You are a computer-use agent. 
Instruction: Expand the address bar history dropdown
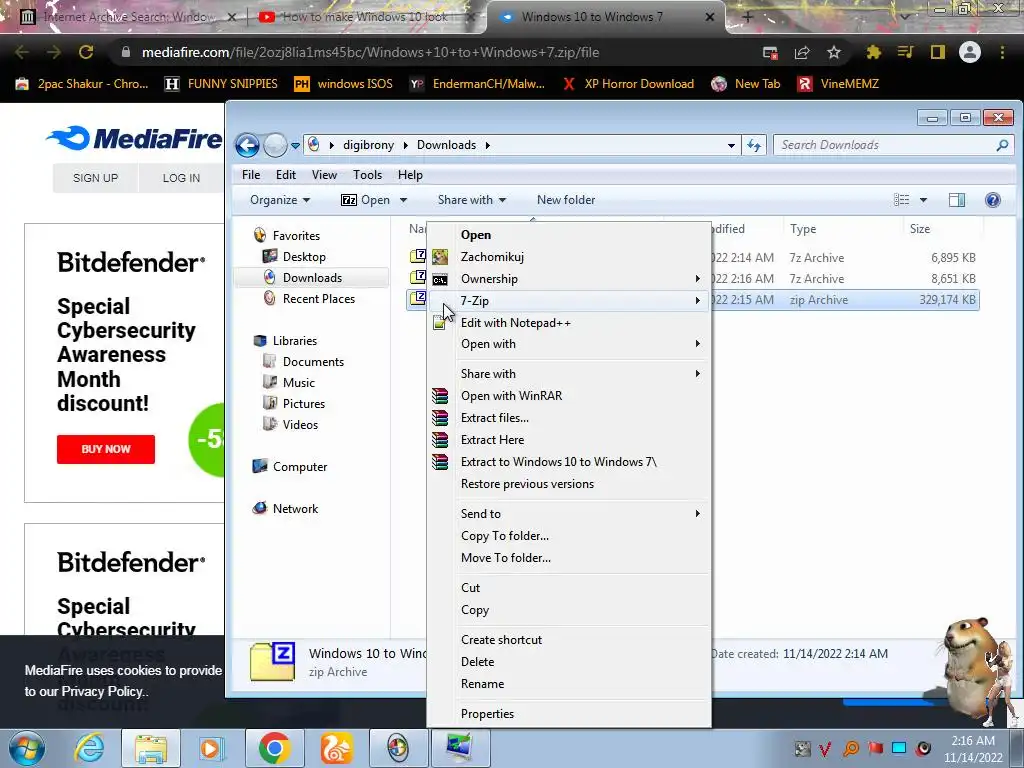tap(731, 145)
